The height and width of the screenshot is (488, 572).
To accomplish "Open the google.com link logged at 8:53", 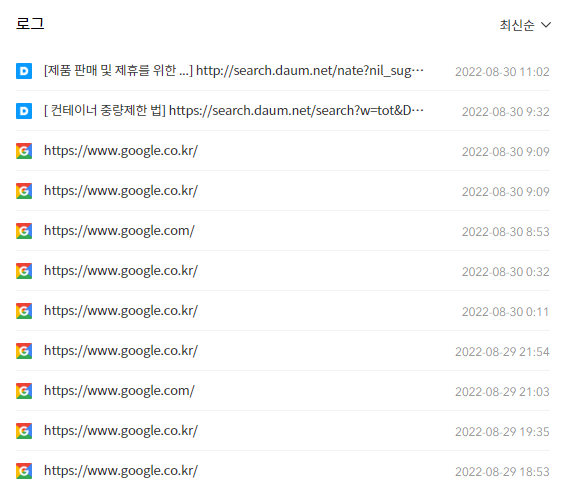I will (119, 231).
